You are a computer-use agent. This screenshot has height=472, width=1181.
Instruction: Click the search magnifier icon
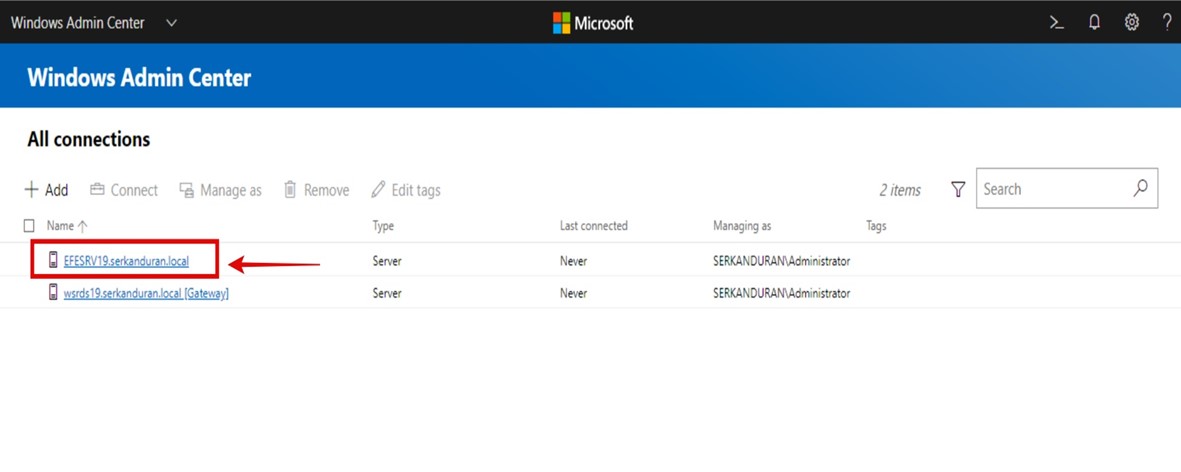click(1140, 188)
